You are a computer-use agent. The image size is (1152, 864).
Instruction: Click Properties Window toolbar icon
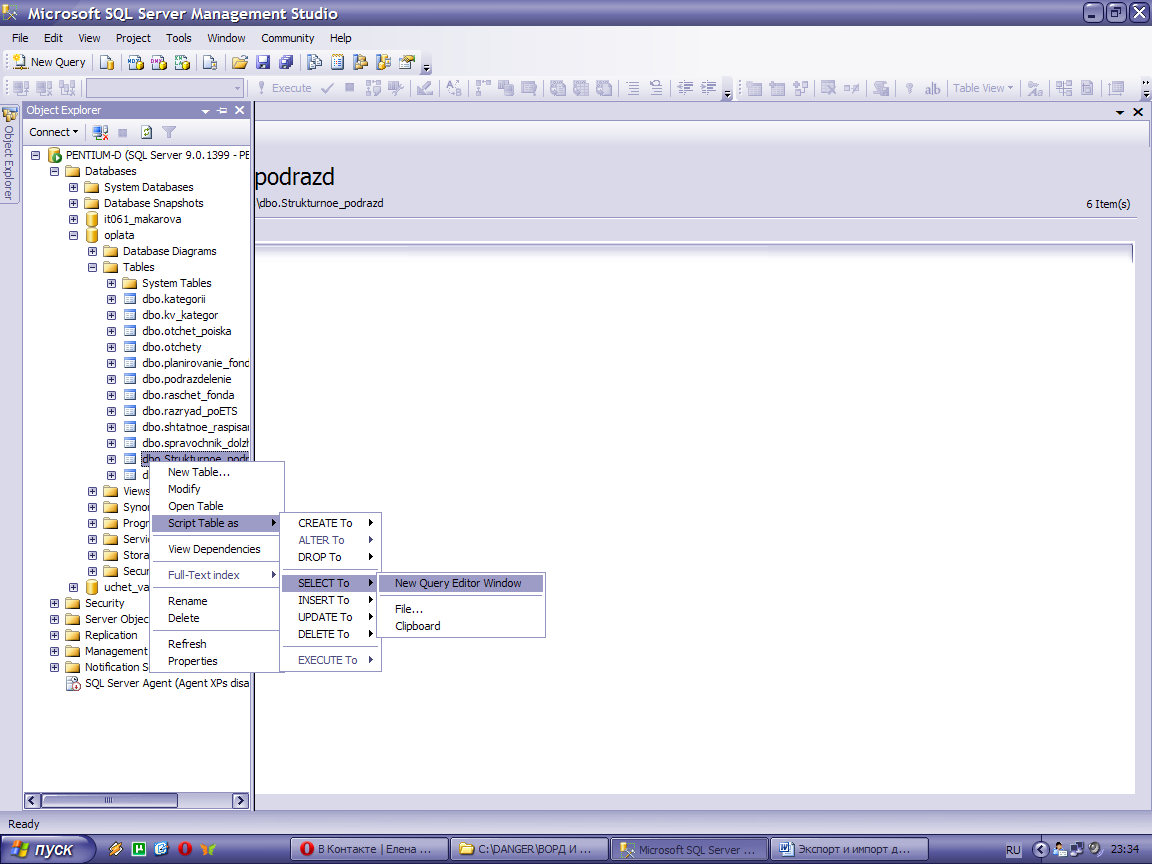pos(407,62)
